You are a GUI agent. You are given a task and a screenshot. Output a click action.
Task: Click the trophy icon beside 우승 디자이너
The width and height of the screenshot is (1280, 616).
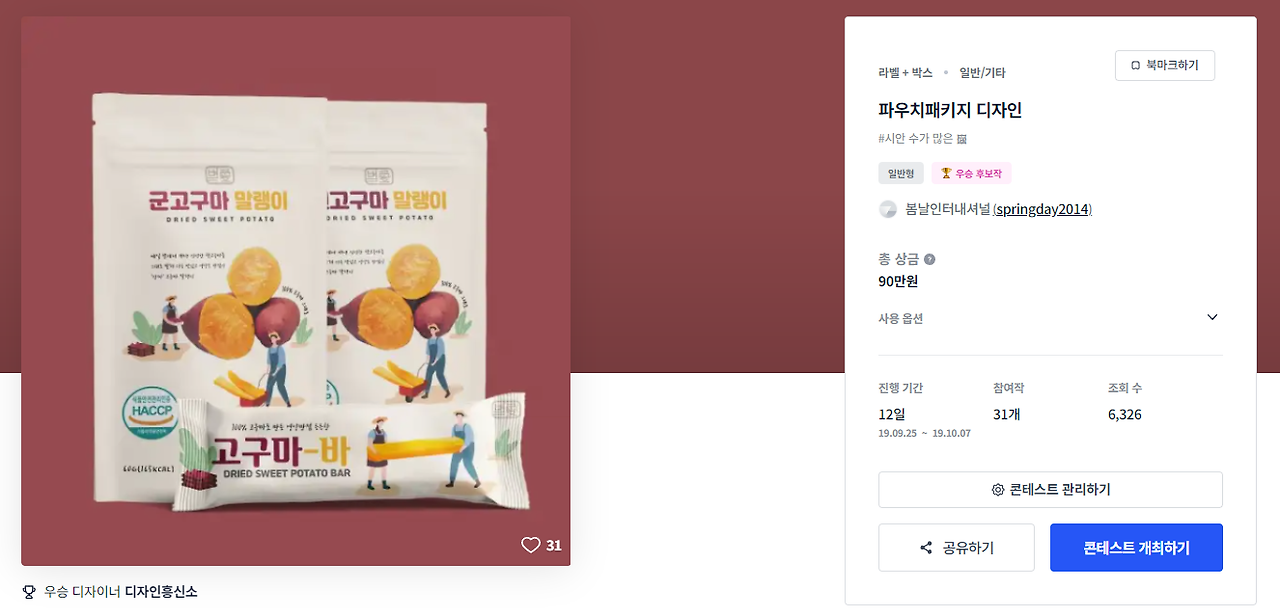pyautogui.click(x=29, y=592)
